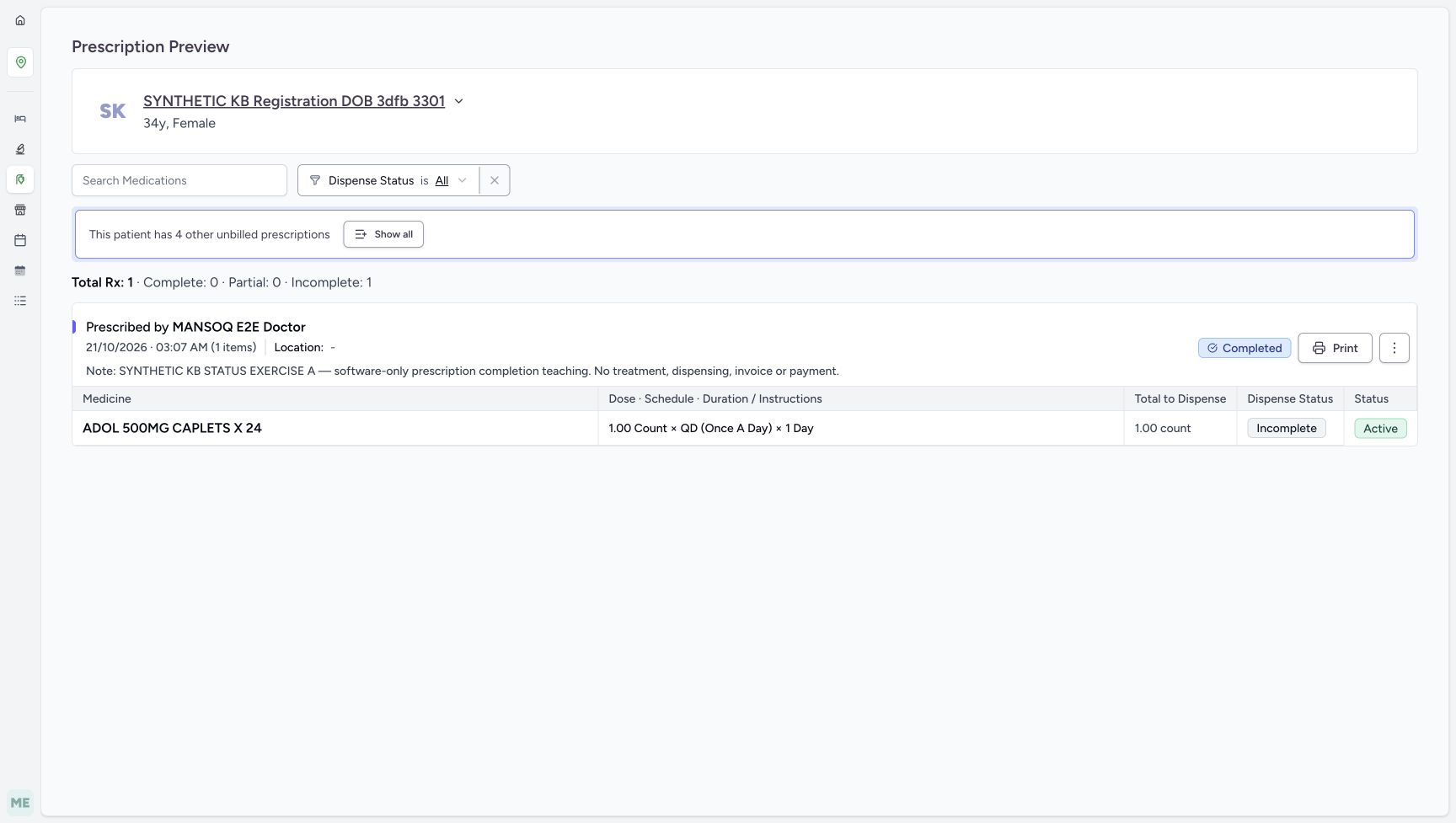
Task: Click the filter funnel icon
Action: tap(315, 180)
